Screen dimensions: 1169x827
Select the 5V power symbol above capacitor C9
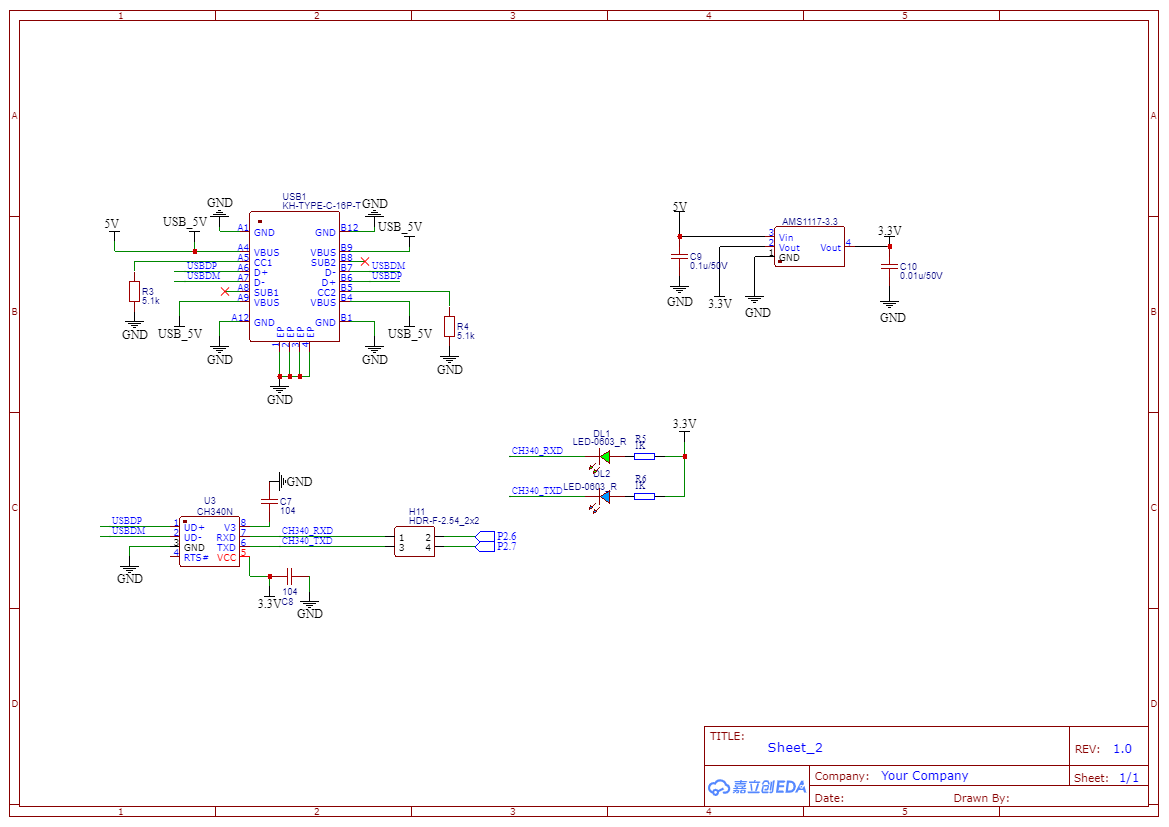tap(679, 210)
